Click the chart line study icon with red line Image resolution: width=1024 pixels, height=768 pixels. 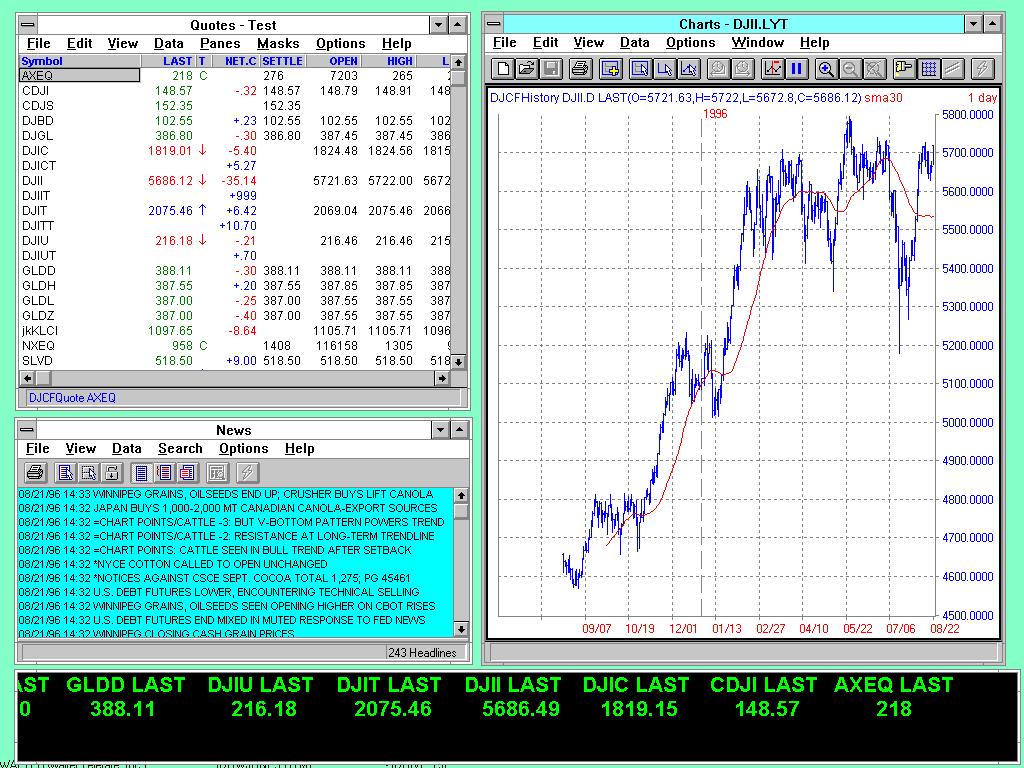[772, 69]
